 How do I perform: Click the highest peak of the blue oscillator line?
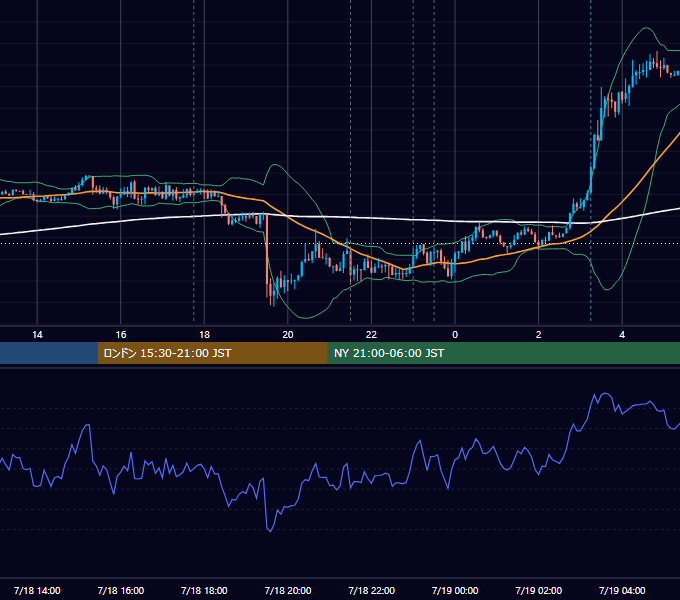[x=605, y=394]
